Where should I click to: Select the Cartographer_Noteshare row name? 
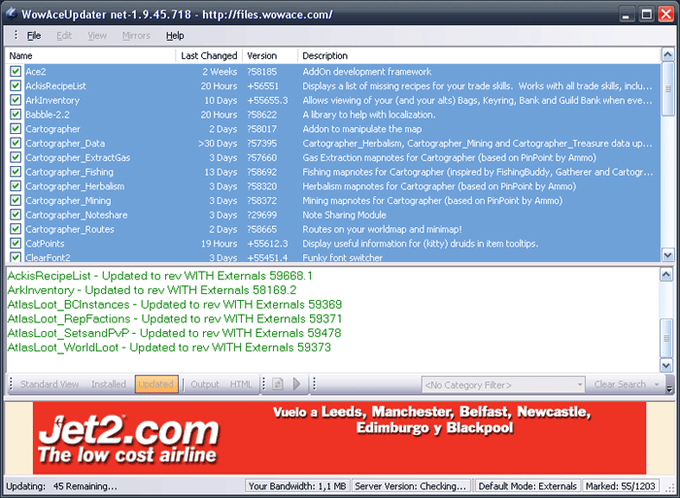pyautogui.click(x=76, y=215)
